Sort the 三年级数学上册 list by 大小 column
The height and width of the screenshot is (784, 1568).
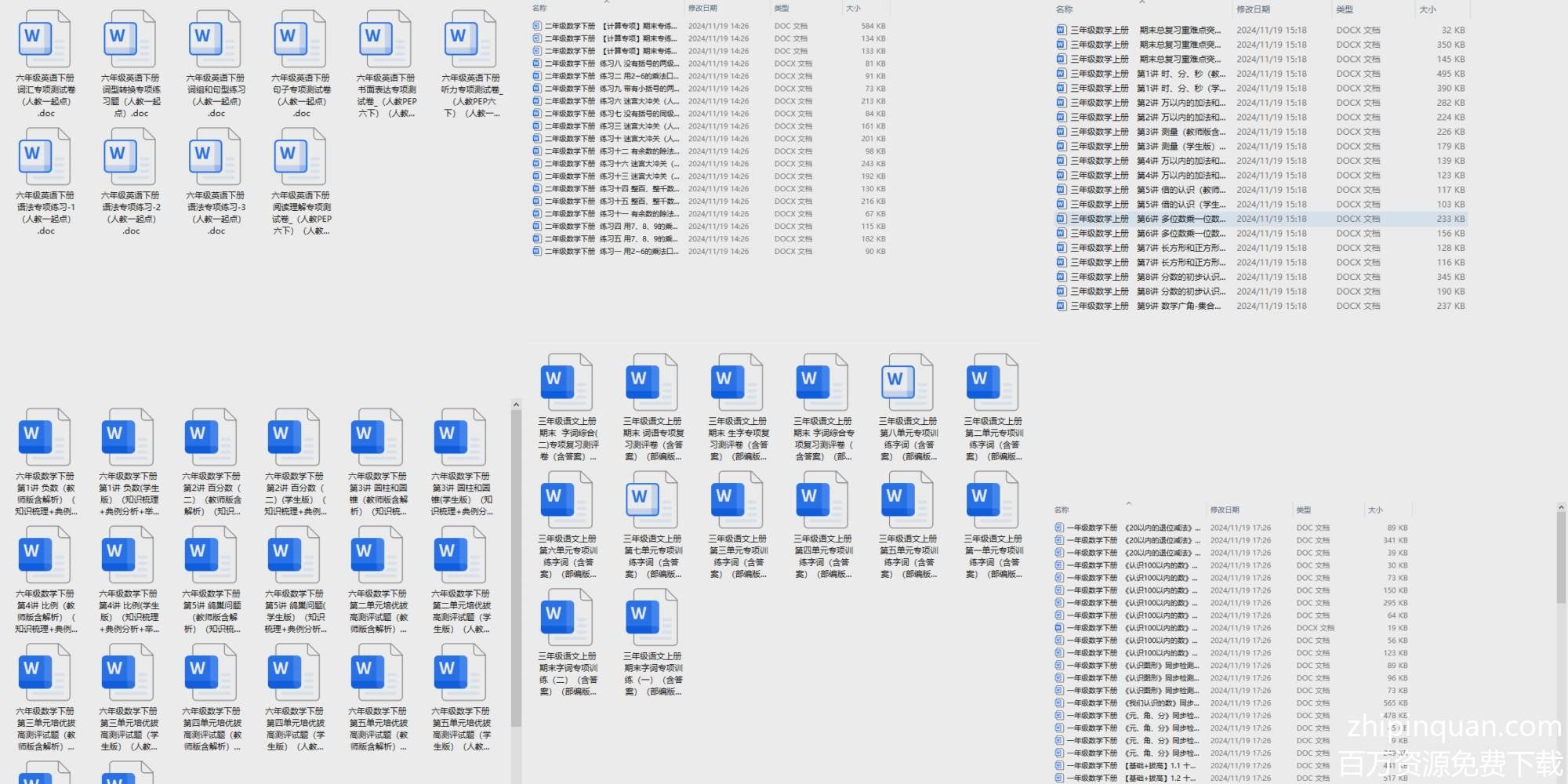tap(1427, 9)
